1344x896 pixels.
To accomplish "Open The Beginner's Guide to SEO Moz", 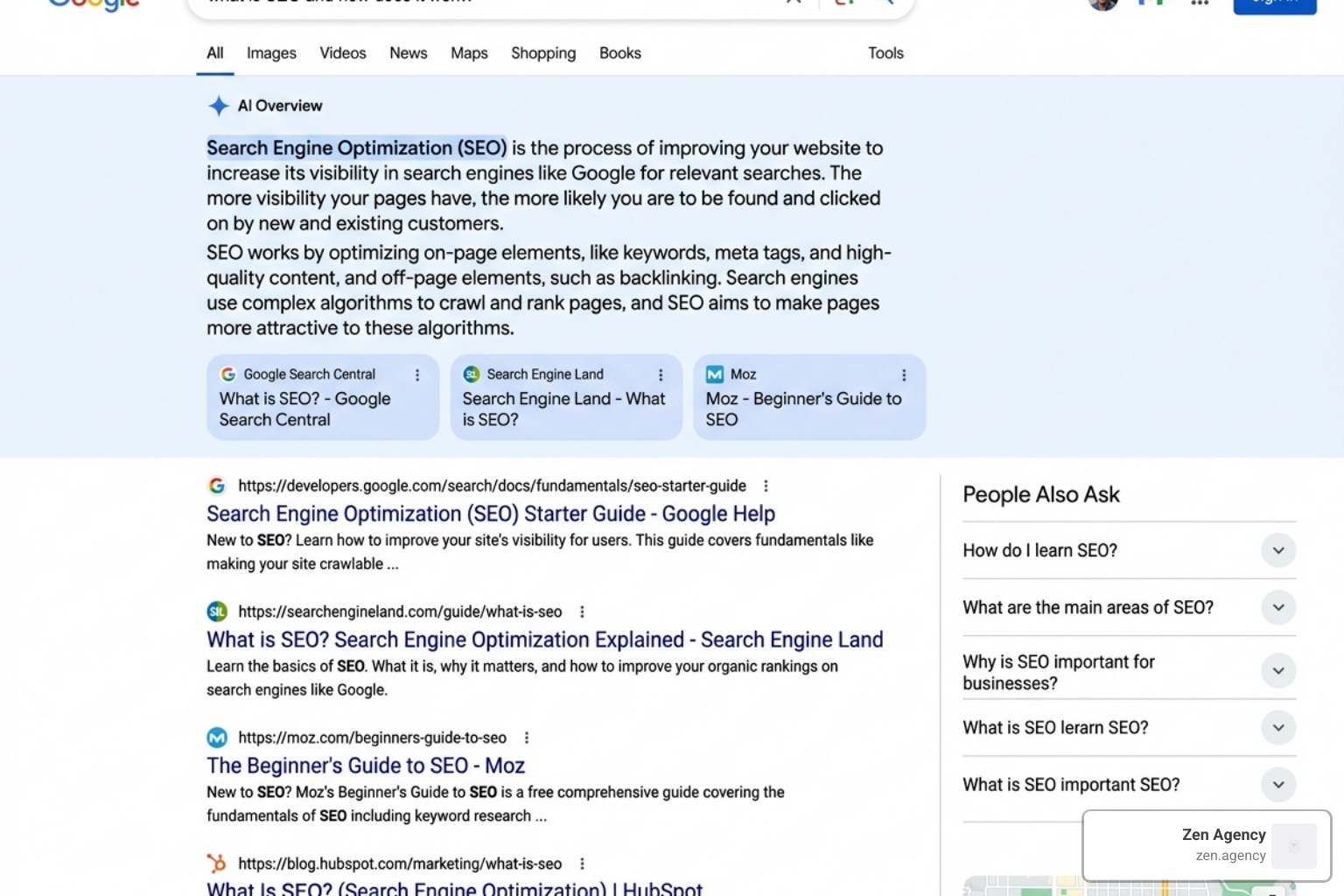I will click(x=366, y=766).
